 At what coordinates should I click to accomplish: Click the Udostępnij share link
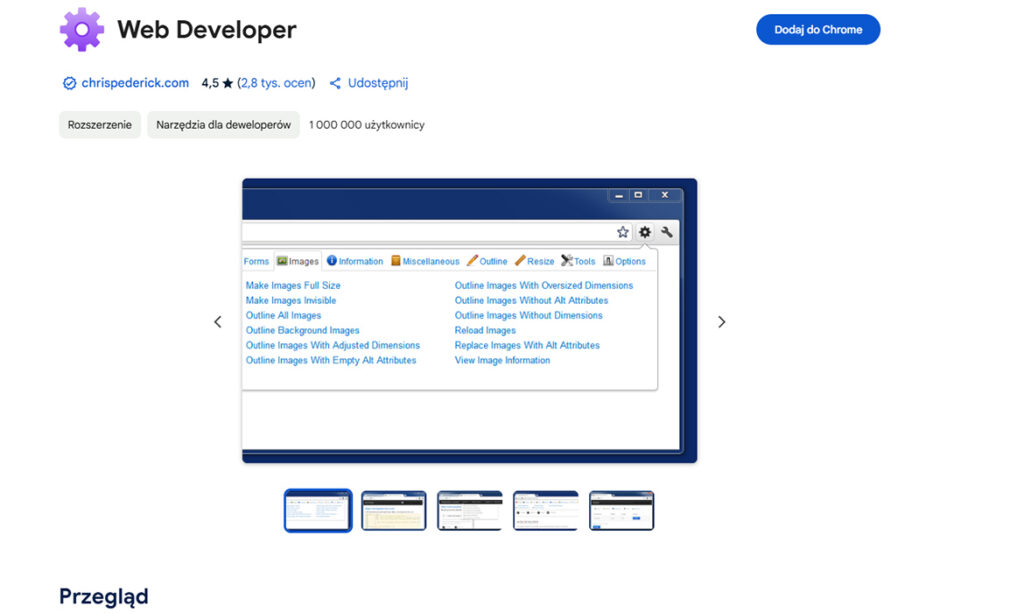tap(377, 83)
